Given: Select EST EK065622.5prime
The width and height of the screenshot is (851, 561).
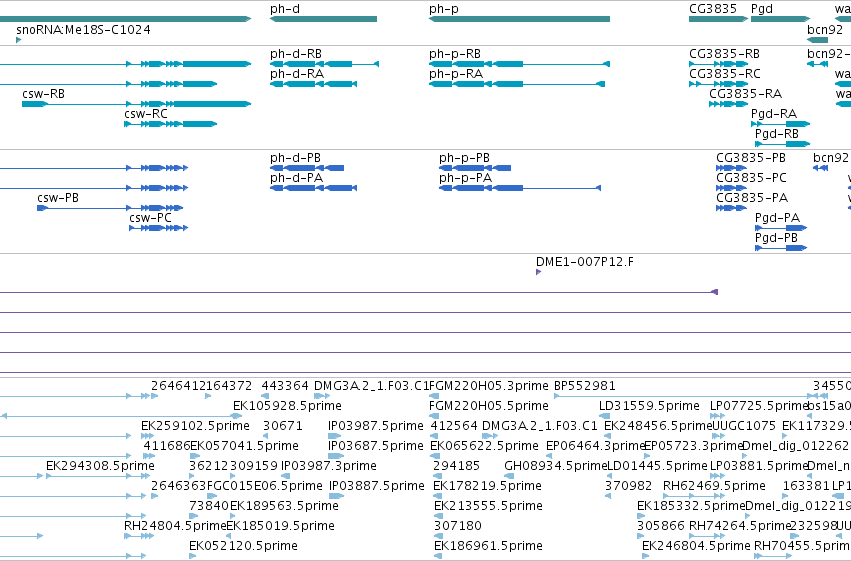Looking at the screenshot, I should tap(435, 456).
